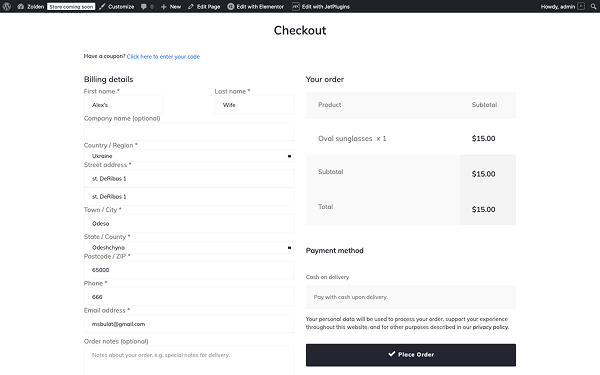Click Pay with cash upon delivery text

point(351,297)
